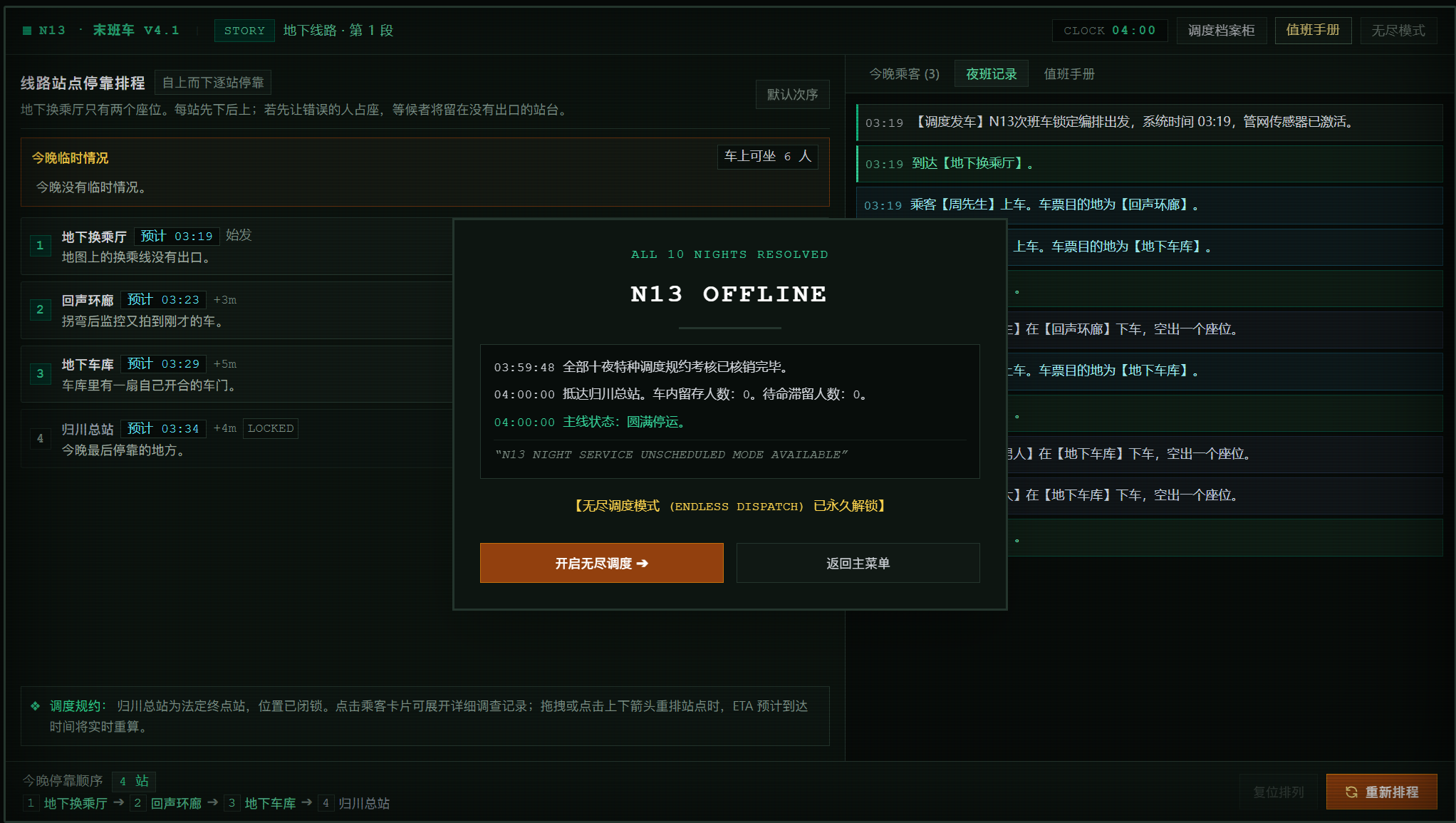Click log entry 乘客【周先生】上车
The height and width of the screenshot is (823, 1456).
pos(1149,205)
